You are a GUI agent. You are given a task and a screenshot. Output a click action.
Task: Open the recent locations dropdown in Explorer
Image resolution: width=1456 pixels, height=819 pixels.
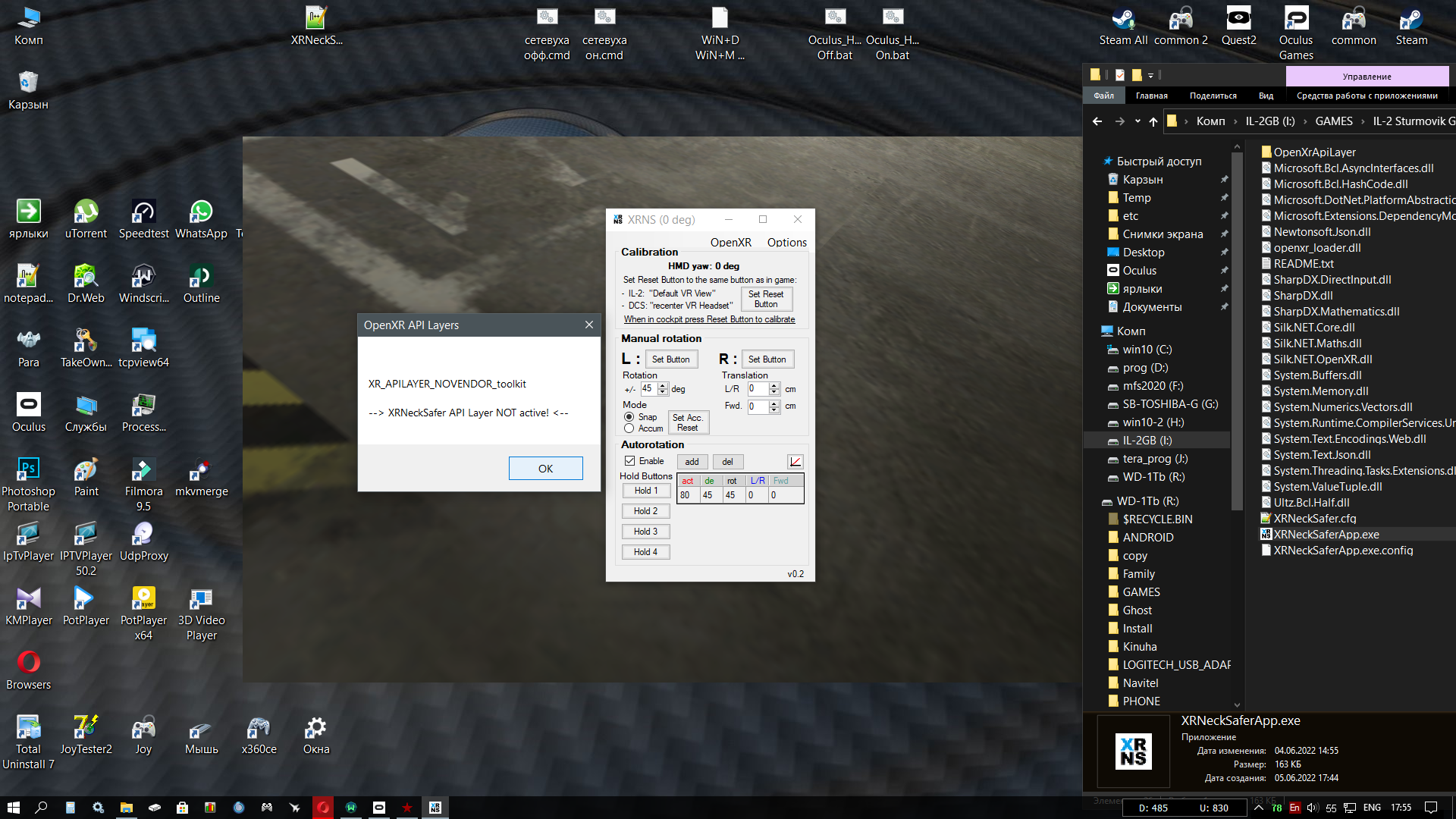(x=1137, y=121)
